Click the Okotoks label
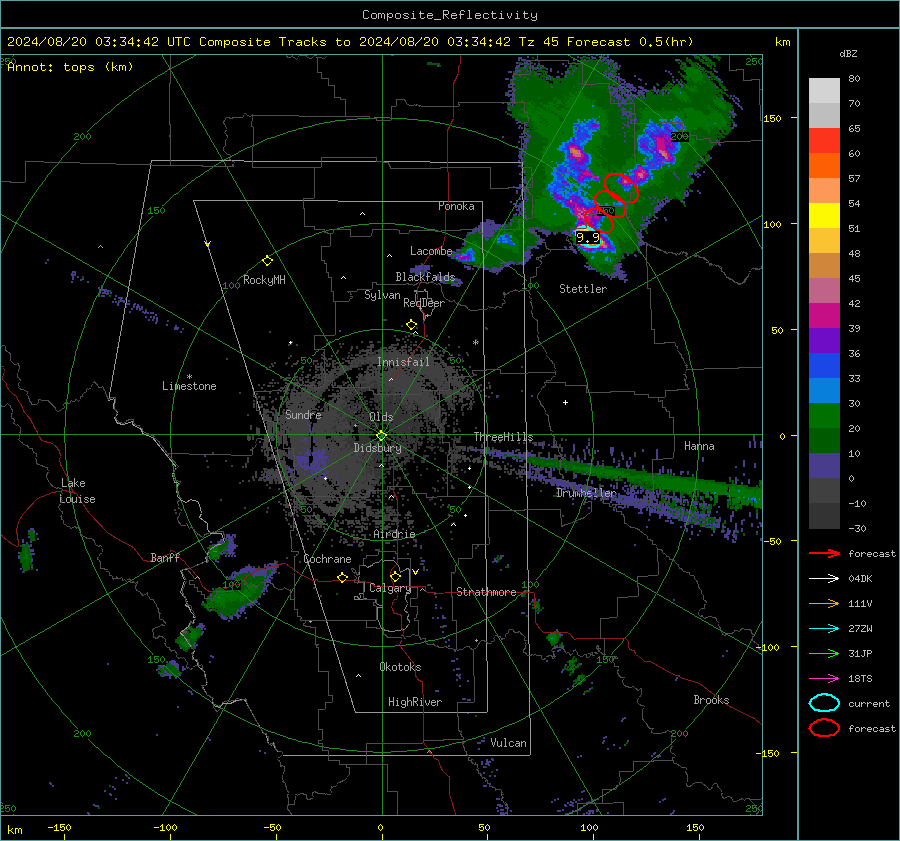Image resolution: width=900 pixels, height=841 pixels. point(400,667)
